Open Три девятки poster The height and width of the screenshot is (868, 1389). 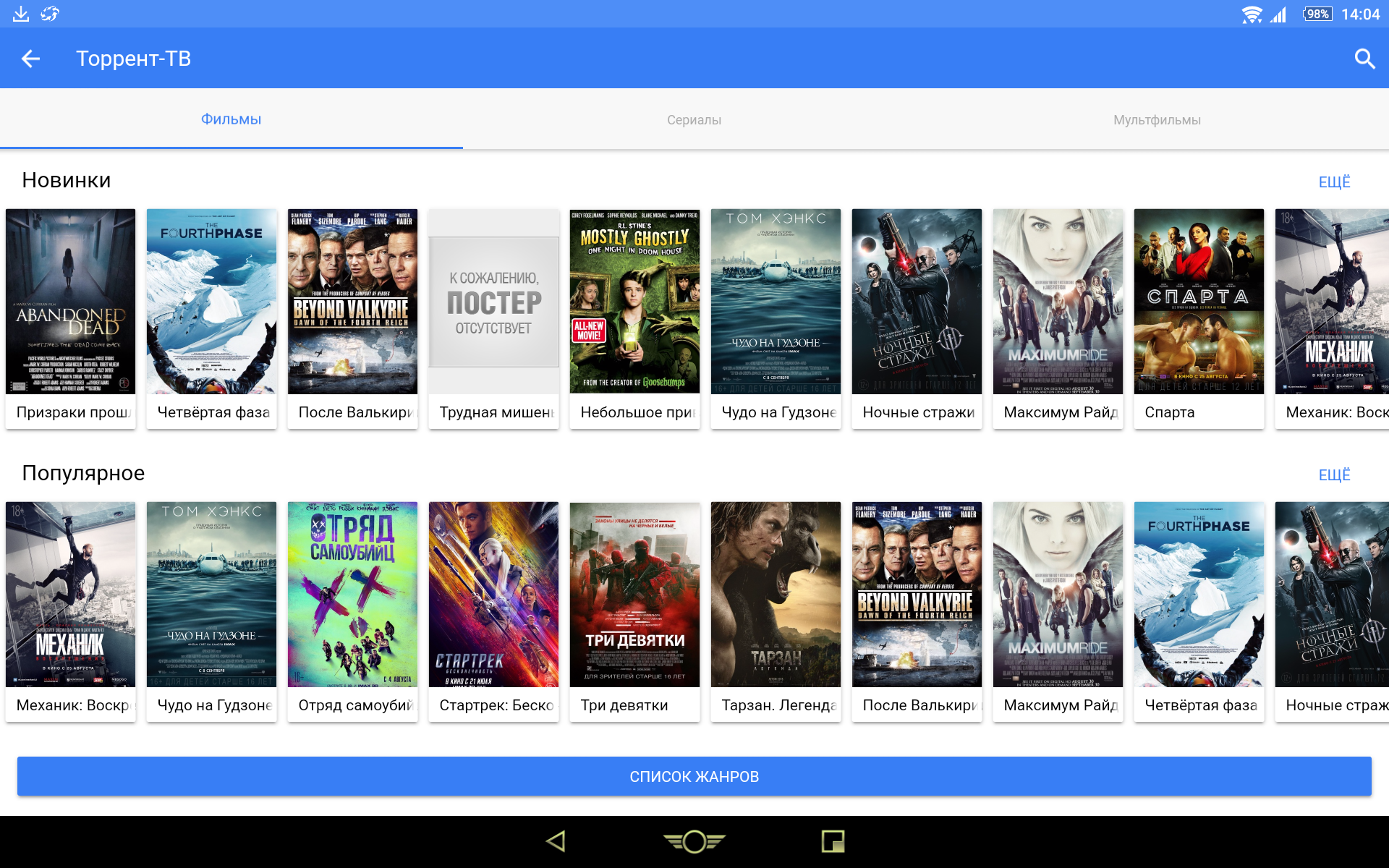click(x=634, y=595)
